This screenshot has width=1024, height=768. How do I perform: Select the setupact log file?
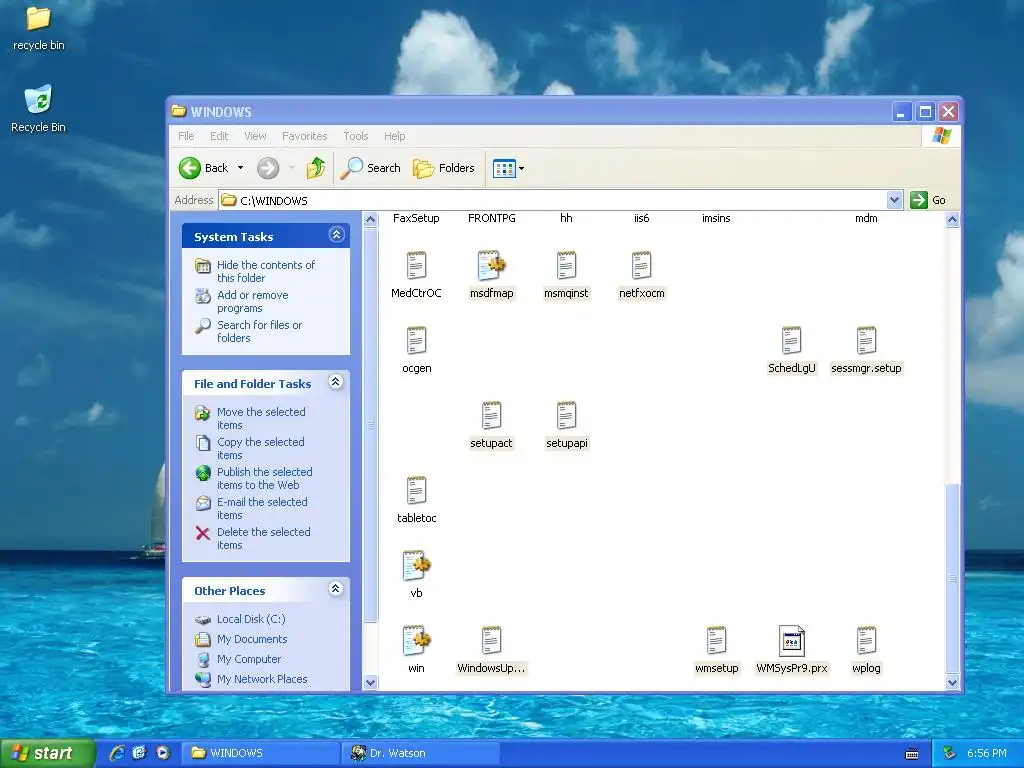(491, 416)
